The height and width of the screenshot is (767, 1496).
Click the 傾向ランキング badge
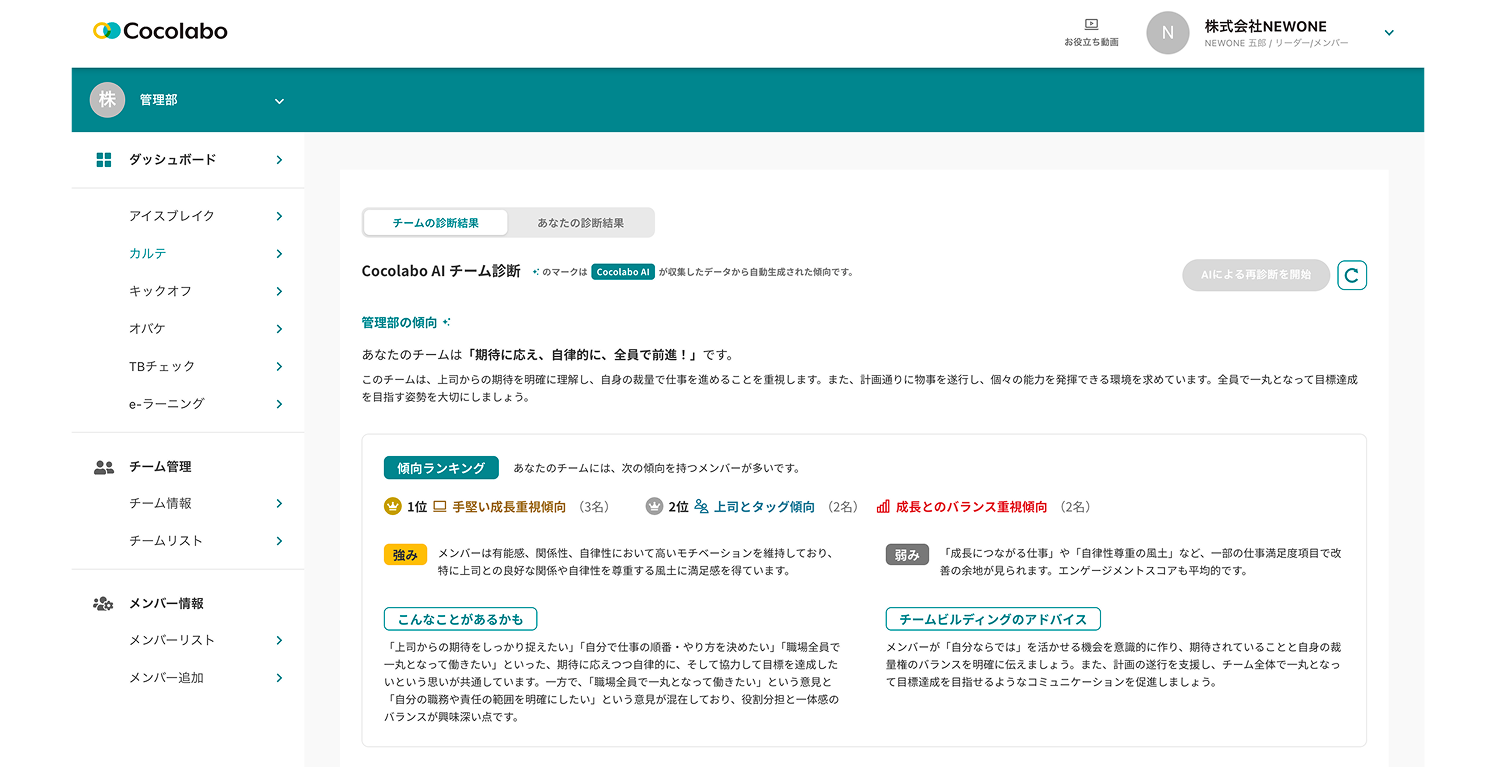pos(441,468)
